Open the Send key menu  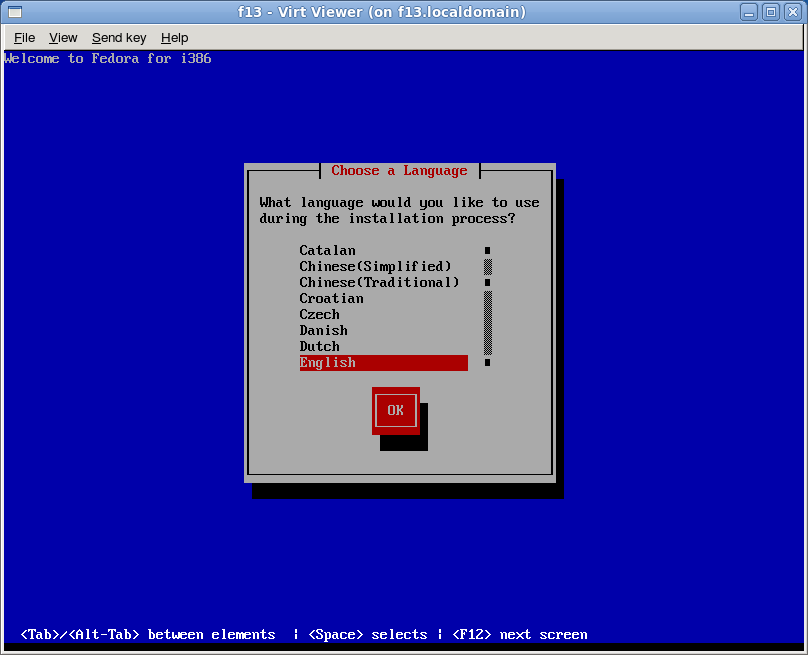[119, 38]
